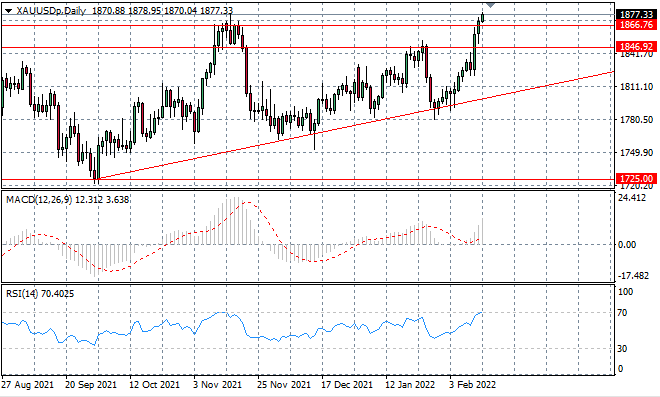Click the RSI 30 level label
Screen dimensions: 660x397
pos(622,349)
